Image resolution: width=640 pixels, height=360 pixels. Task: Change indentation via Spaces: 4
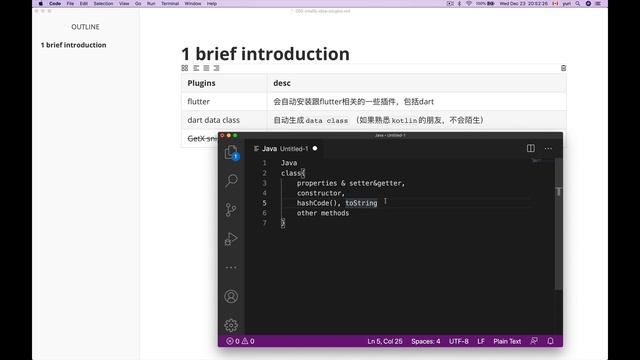pos(426,341)
